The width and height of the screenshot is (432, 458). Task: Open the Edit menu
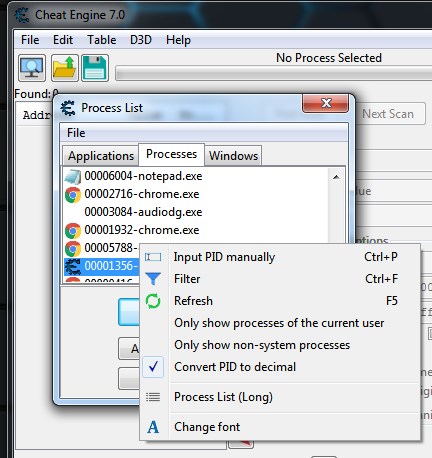point(63,40)
